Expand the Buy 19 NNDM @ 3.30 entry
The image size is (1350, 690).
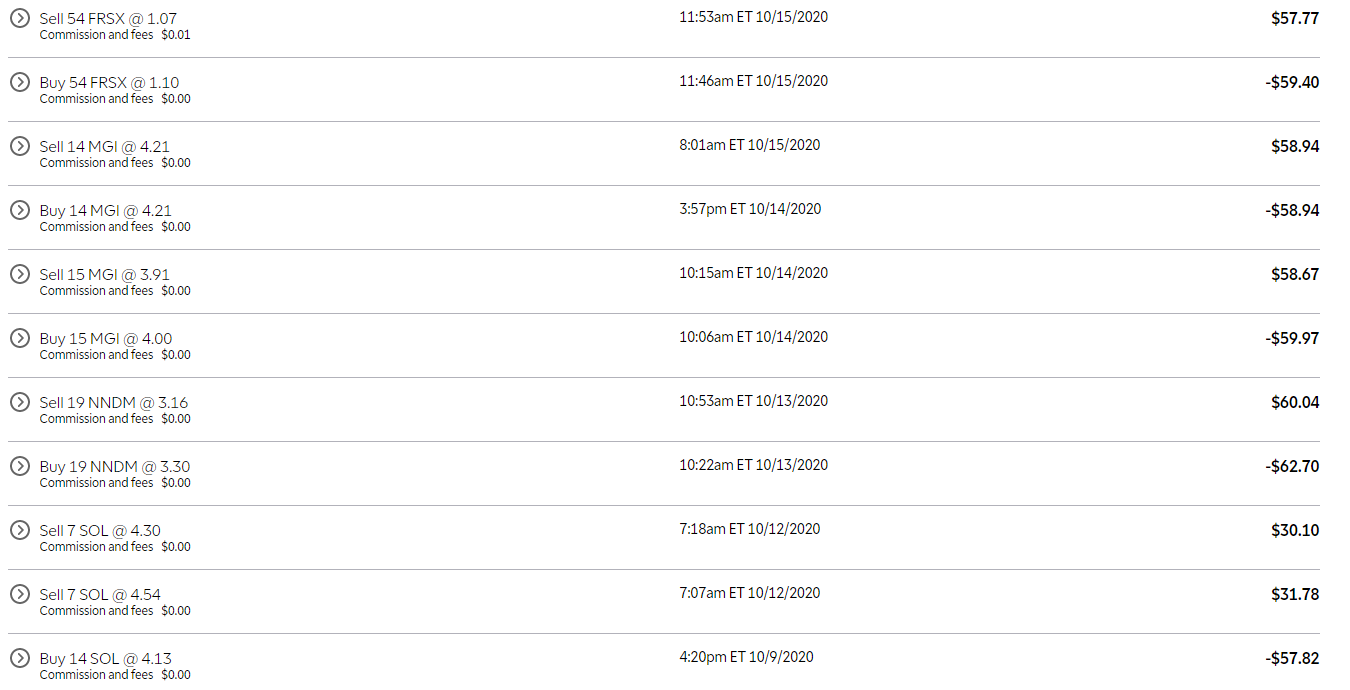tap(20, 466)
